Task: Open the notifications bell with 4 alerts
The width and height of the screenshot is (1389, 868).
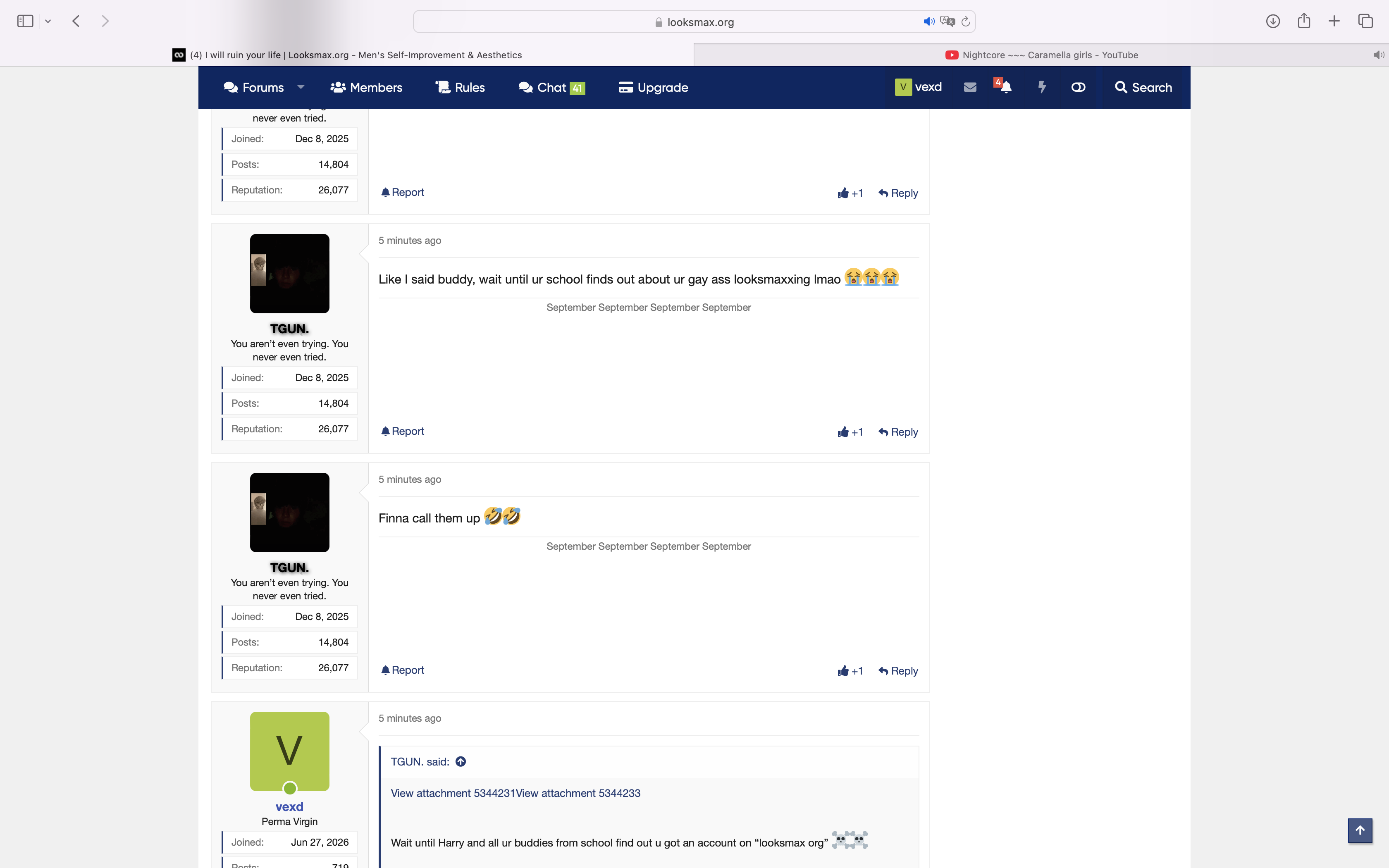Action: pos(1003,87)
